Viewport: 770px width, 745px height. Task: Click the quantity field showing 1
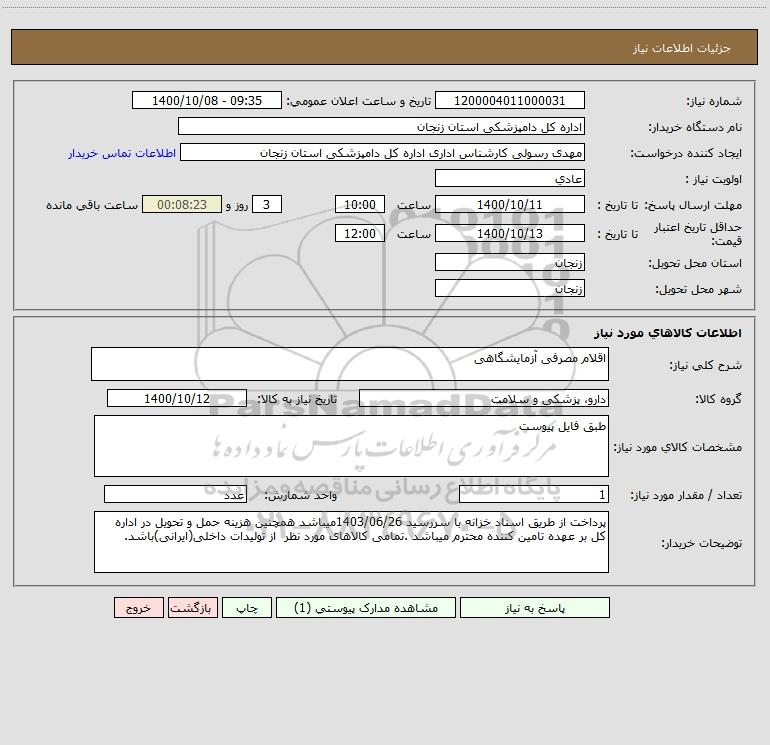[x=534, y=494]
